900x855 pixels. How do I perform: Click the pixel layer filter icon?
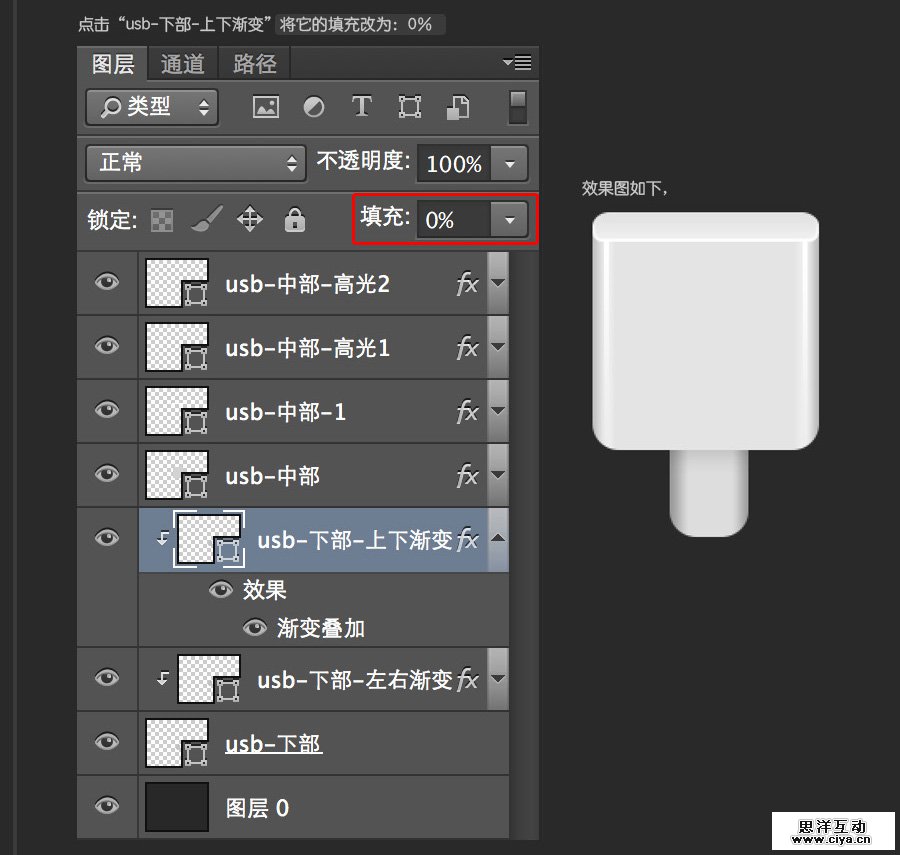tap(265, 107)
